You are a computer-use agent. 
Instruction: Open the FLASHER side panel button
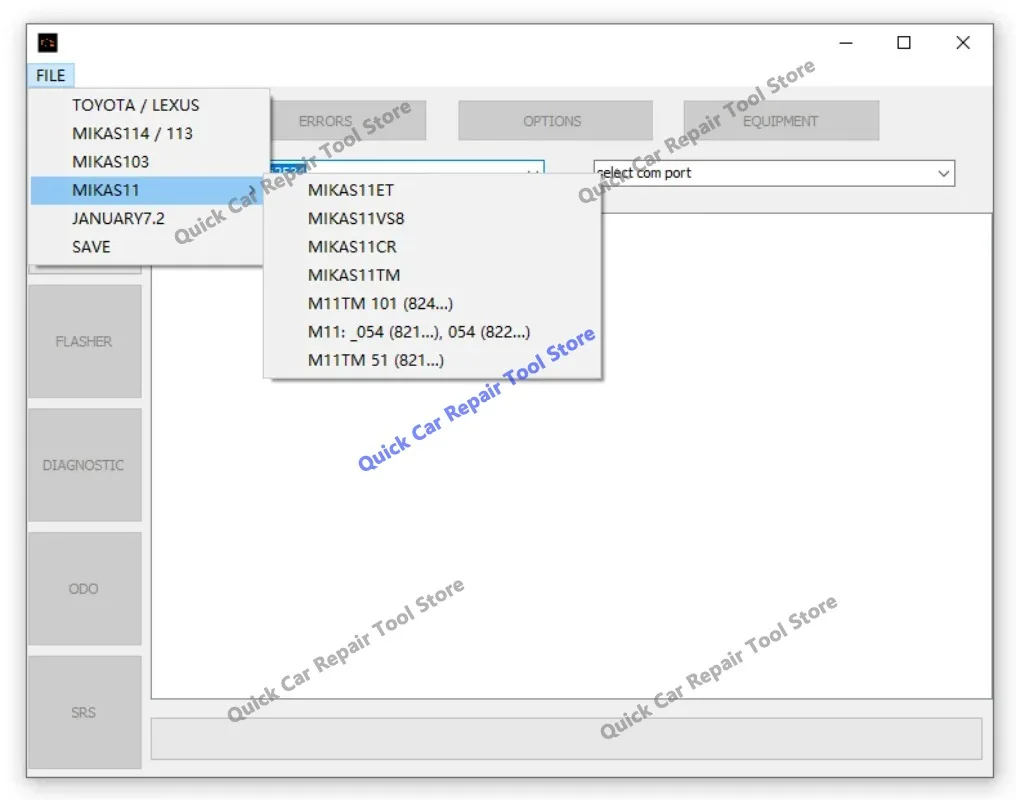pyautogui.click(x=85, y=341)
